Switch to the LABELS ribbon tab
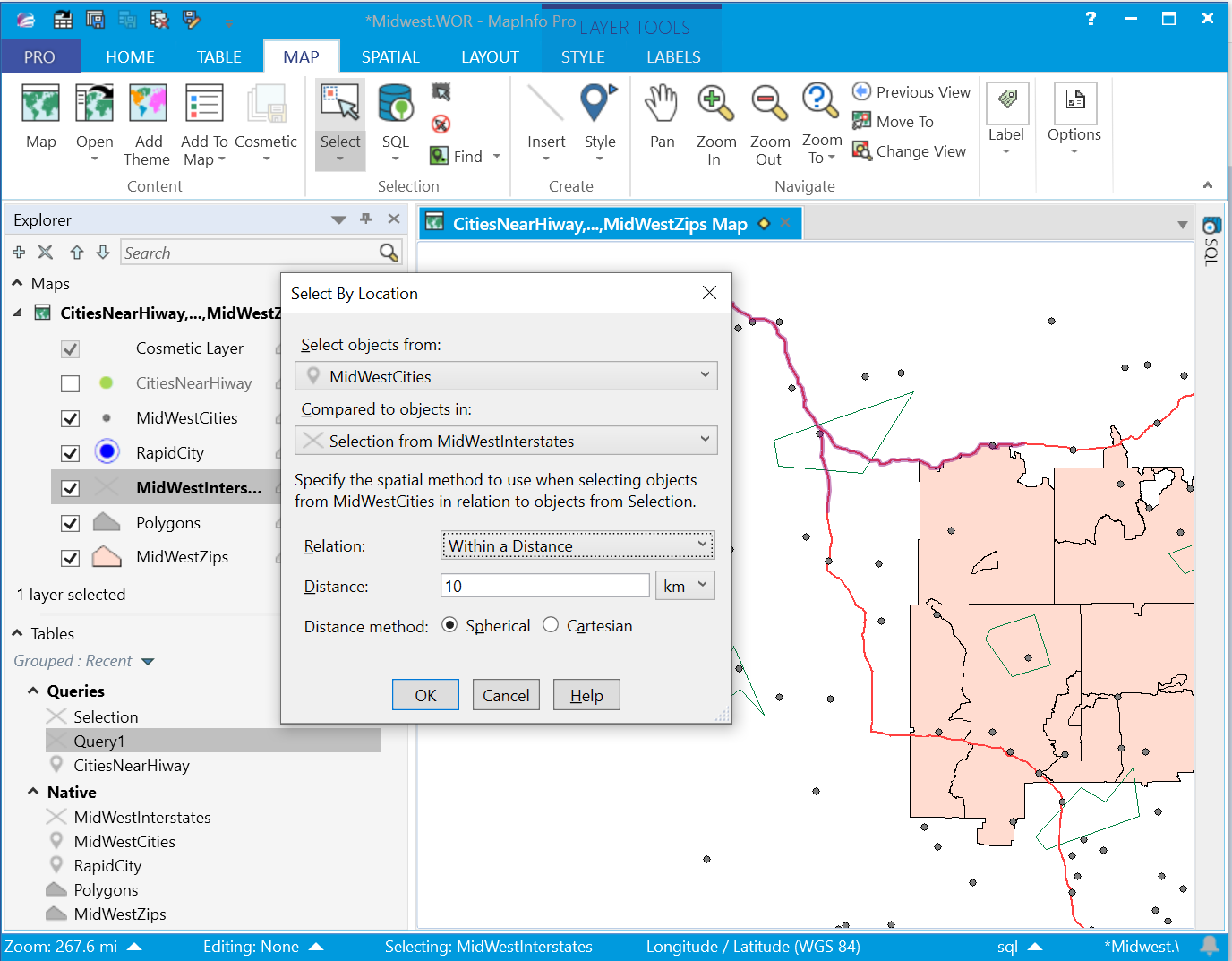The image size is (1232, 961). 673,56
